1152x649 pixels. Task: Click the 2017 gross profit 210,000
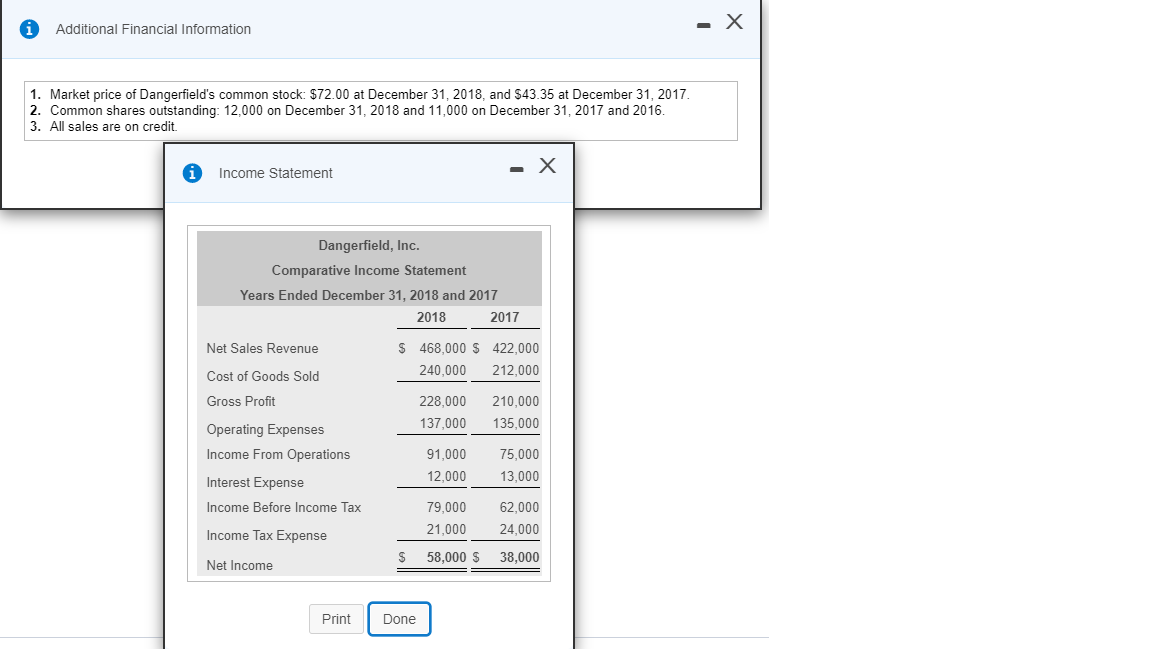[515, 401]
